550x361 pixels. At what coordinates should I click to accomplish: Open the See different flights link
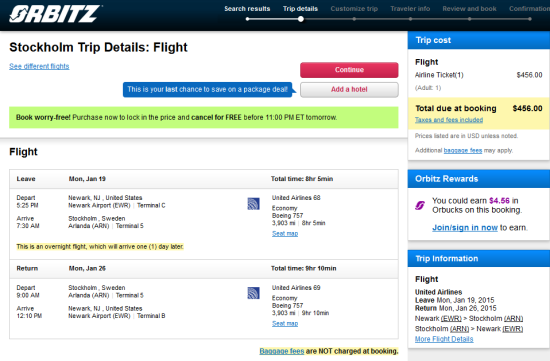[x=39, y=66]
